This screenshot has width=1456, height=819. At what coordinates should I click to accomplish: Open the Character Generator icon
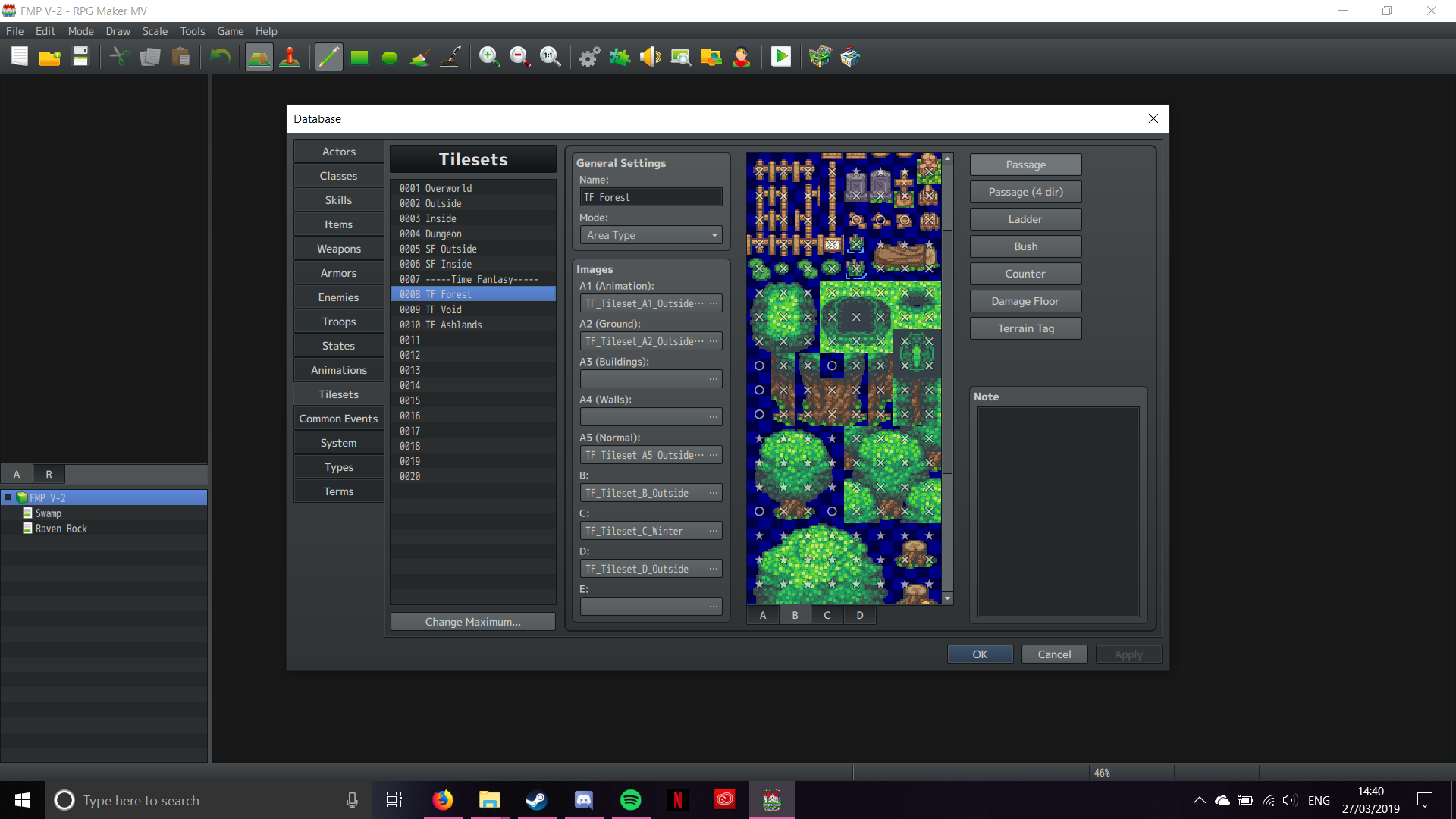tap(741, 57)
